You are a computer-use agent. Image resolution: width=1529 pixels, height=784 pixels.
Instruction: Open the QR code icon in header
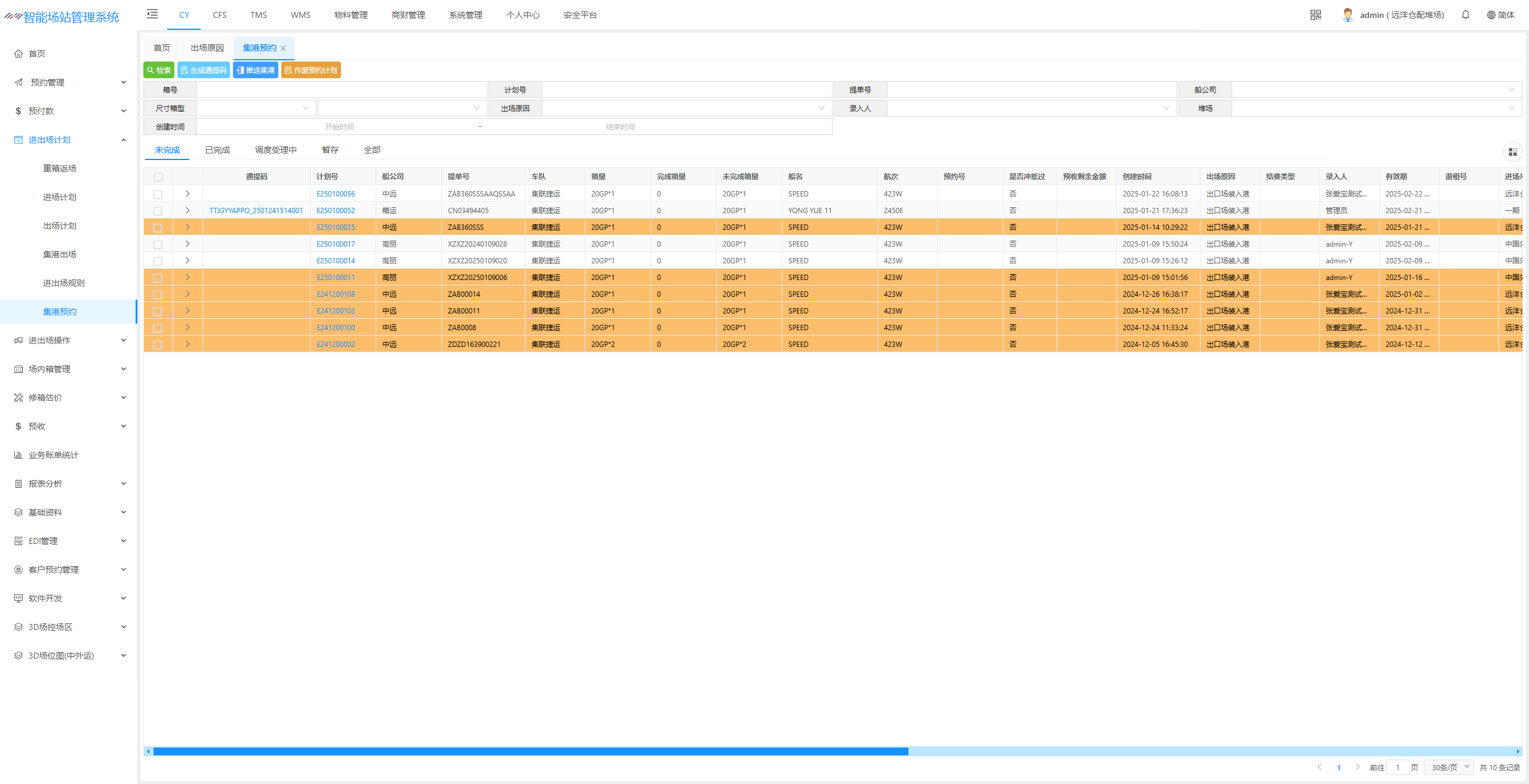click(1315, 15)
